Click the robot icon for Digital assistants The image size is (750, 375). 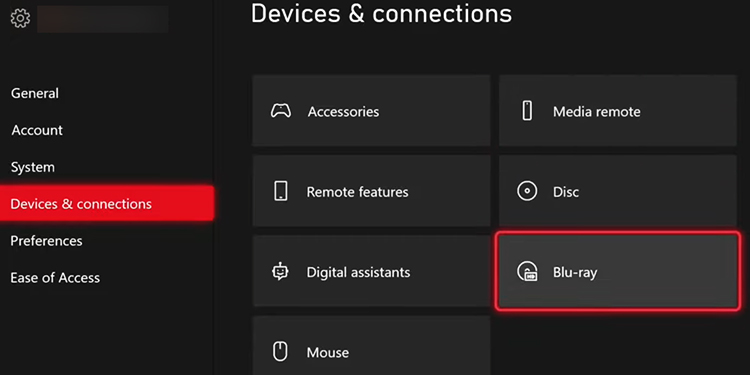point(280,272)
